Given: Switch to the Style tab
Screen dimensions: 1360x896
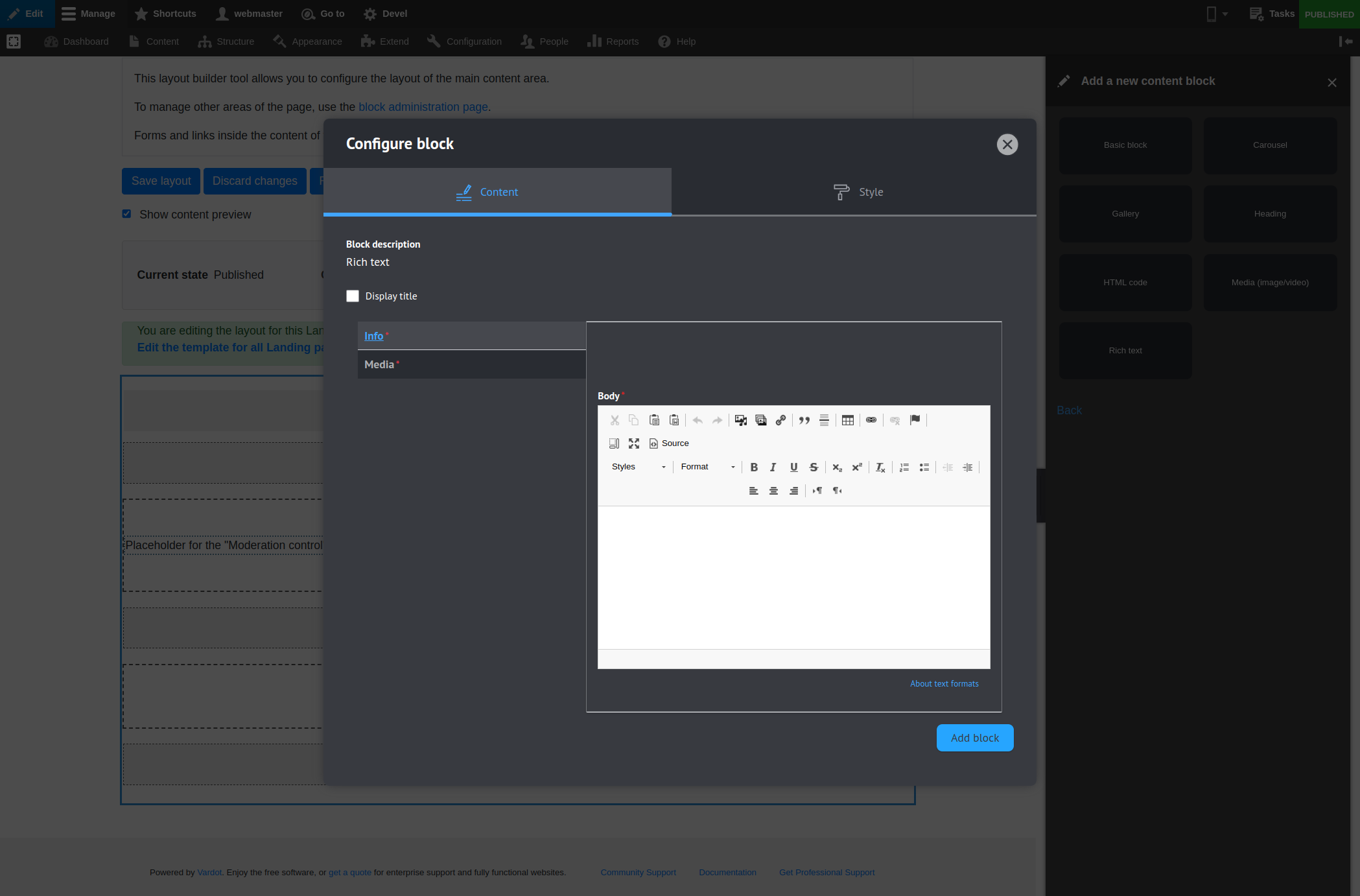Looking at the screenshot, I should pos(858,192).
